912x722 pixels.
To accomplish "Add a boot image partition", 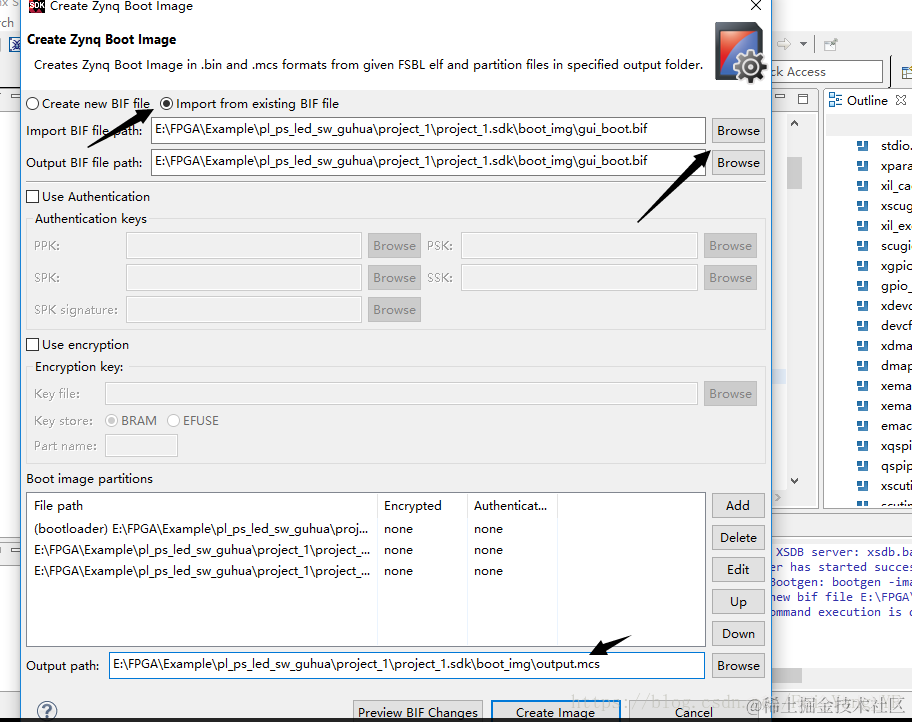I will 738,506.
